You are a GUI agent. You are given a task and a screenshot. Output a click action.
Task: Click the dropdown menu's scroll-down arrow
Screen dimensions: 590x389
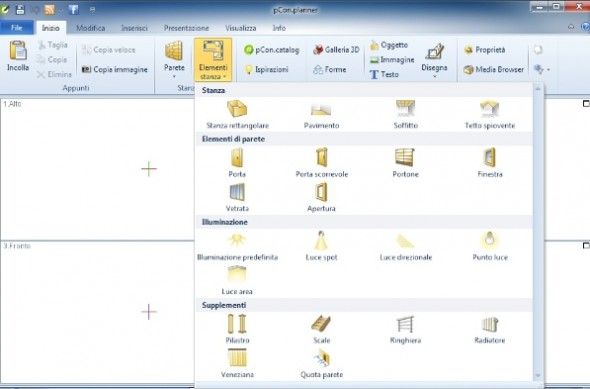(x=538, y=376)
